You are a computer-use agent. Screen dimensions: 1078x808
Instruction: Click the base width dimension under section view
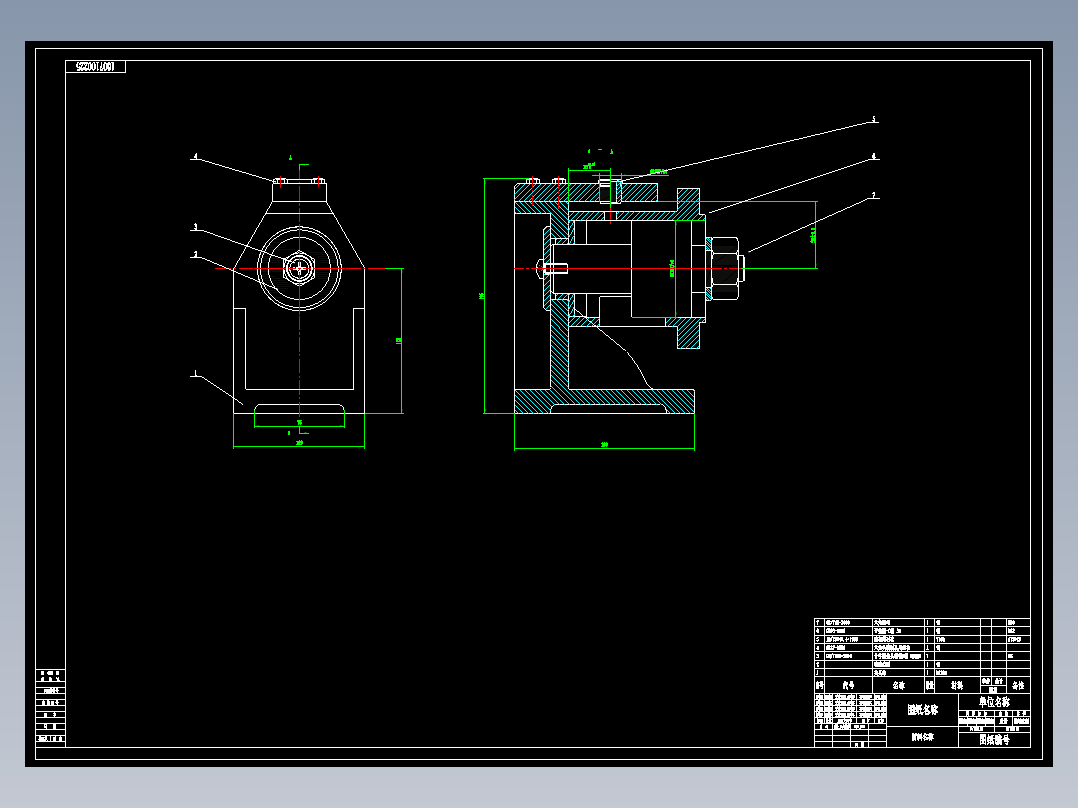[604, 445]
